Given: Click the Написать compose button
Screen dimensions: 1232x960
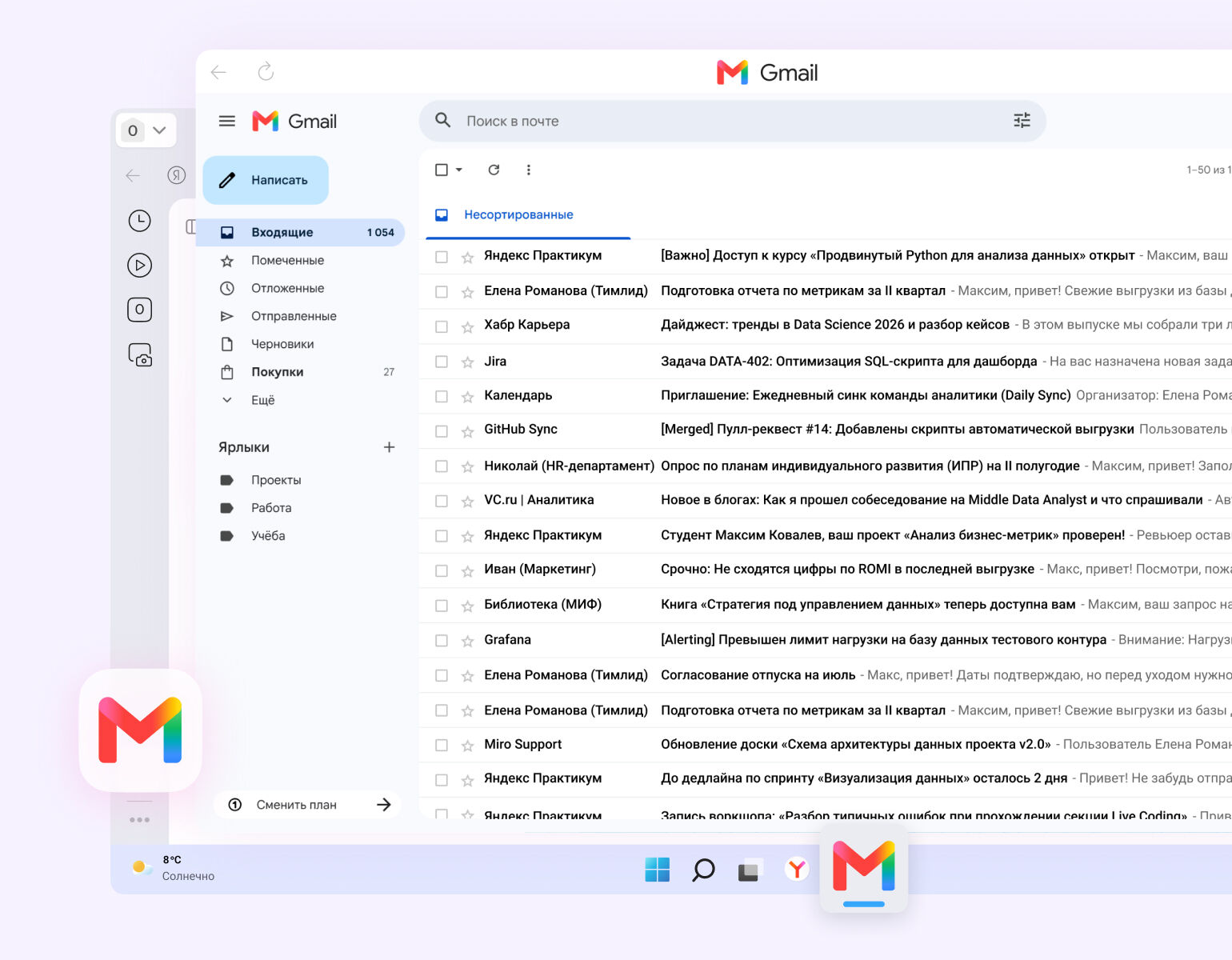Looking at the screenshot, I should click(x=266, y=180).
